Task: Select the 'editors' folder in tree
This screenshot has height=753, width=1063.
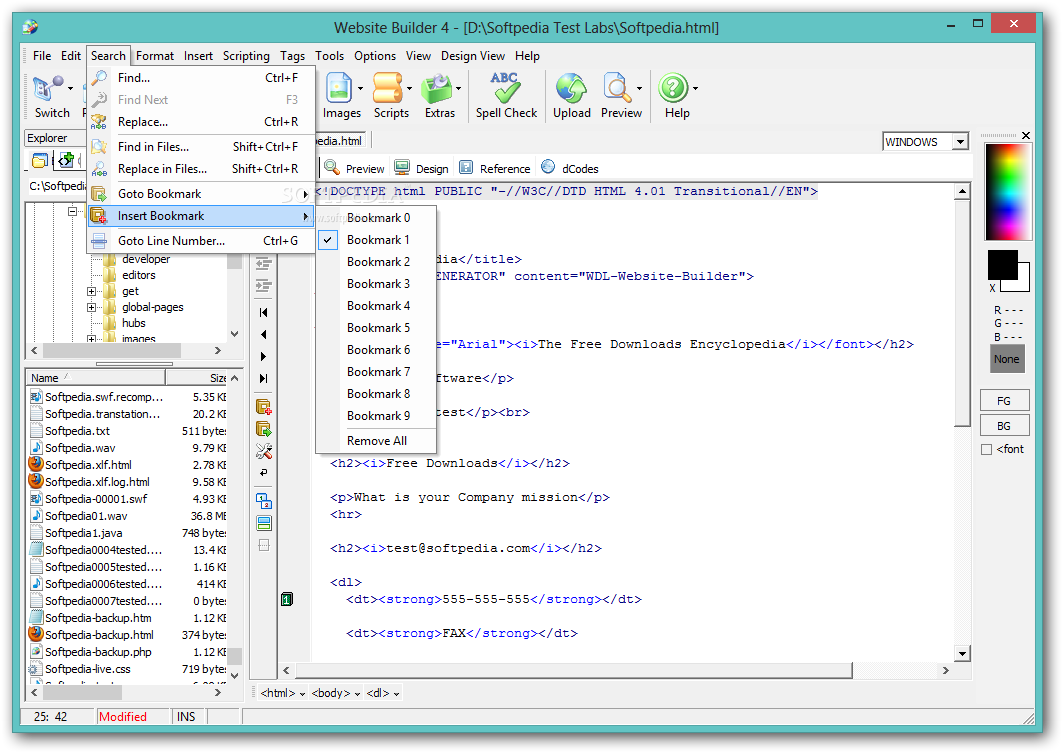Action: tap(138, 275)
